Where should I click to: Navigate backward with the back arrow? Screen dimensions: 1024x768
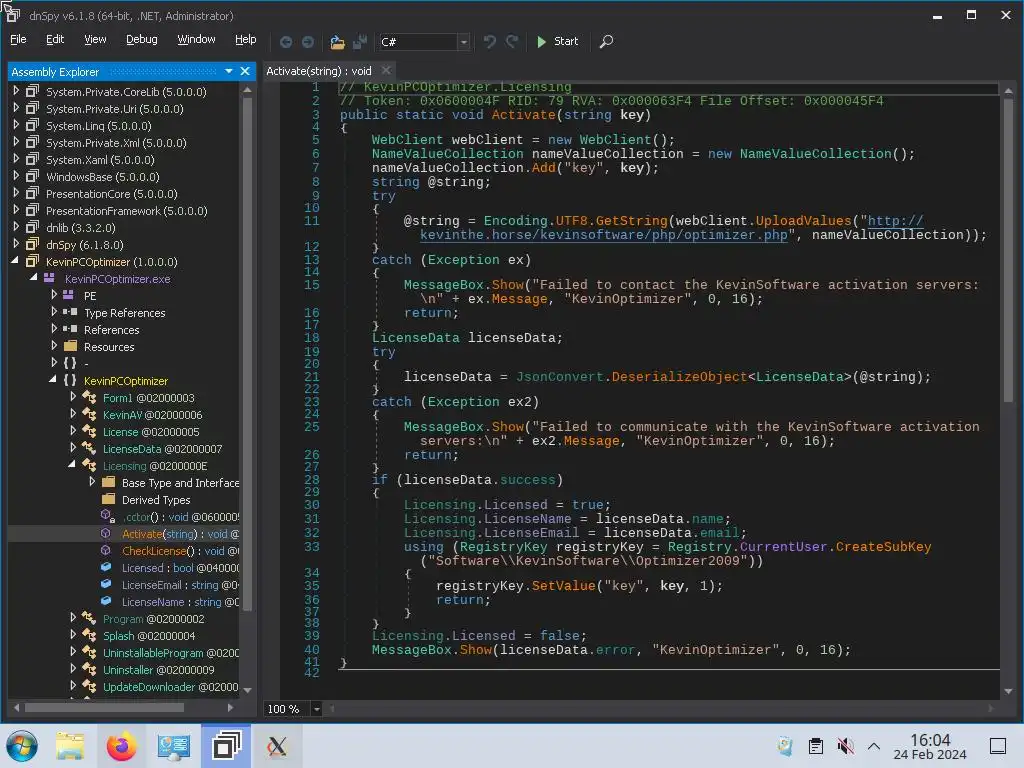click(x=285, y=42)
